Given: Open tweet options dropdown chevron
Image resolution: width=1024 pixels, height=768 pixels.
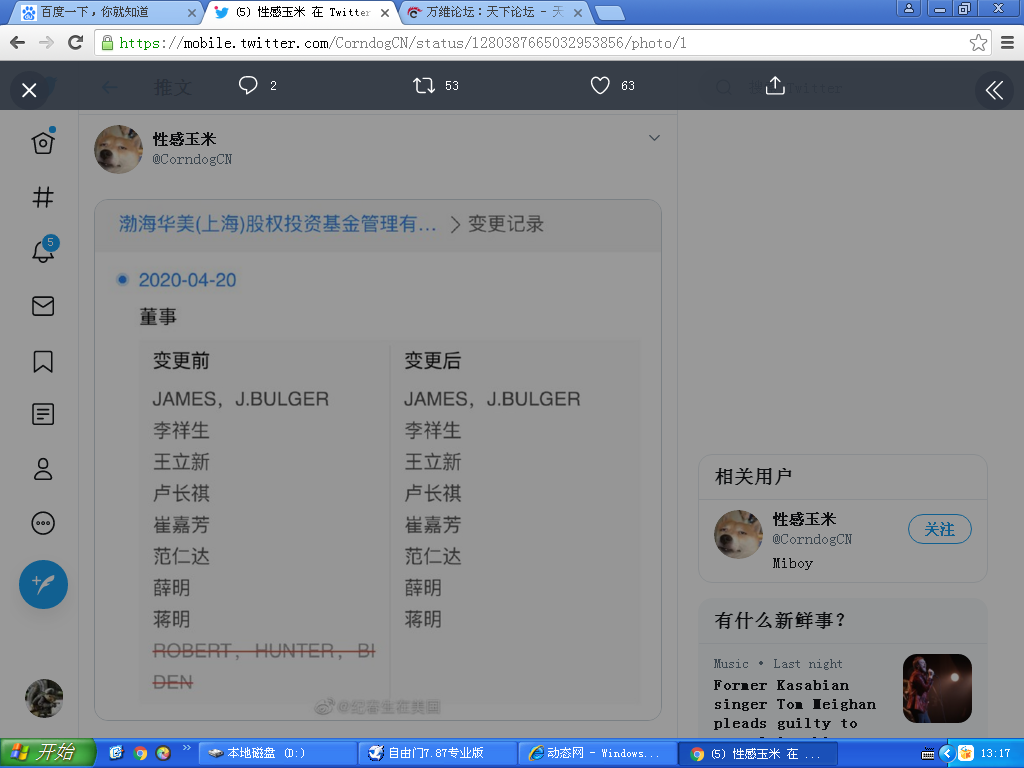Looking at the screenshot, I should 654,138.
